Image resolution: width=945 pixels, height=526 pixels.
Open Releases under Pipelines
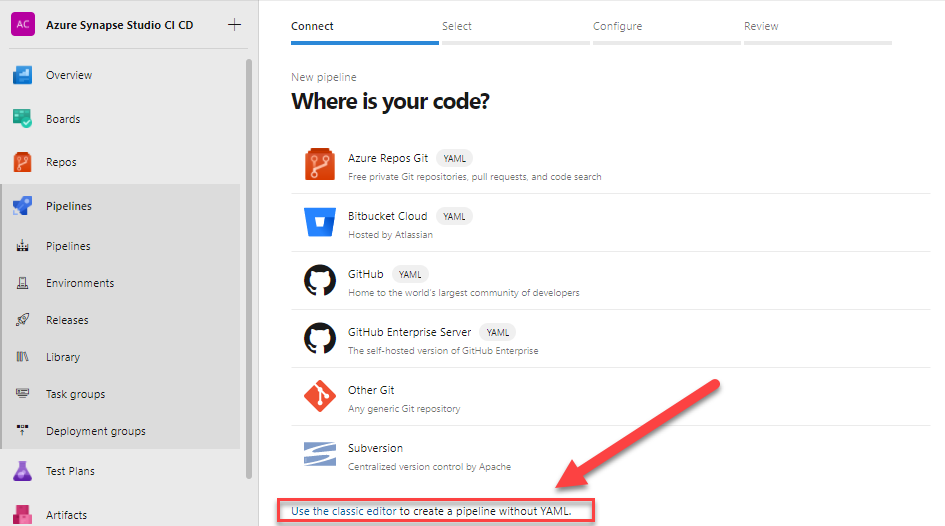[x=67, y=320]
